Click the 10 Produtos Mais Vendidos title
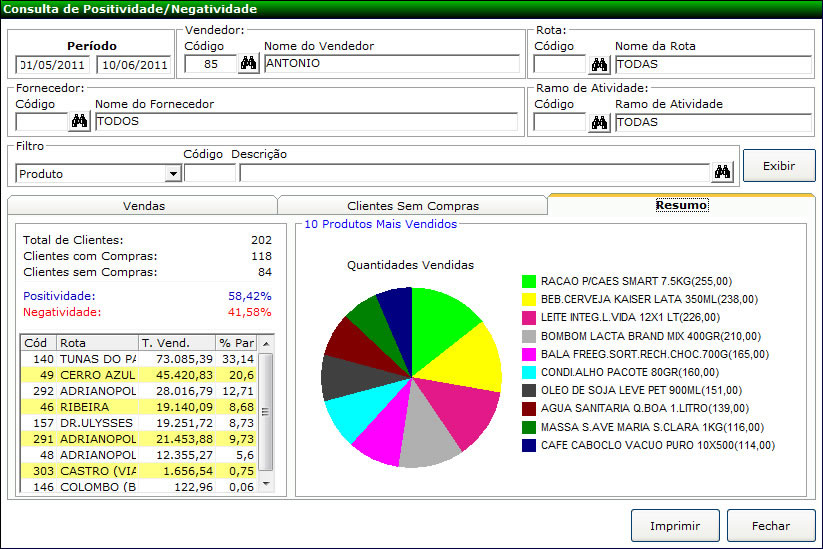 tap(381, 224)
